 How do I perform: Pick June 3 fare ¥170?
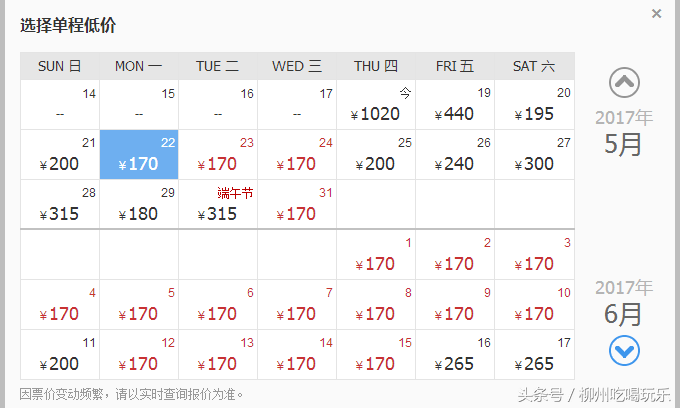pyautogui.click(x=534, y=255)
